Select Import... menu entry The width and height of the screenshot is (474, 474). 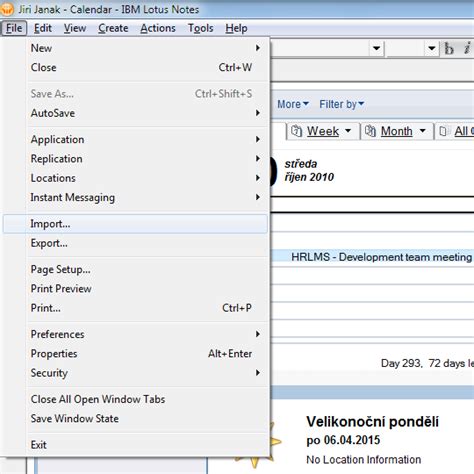pyautogui.click(x=135, y=224)
